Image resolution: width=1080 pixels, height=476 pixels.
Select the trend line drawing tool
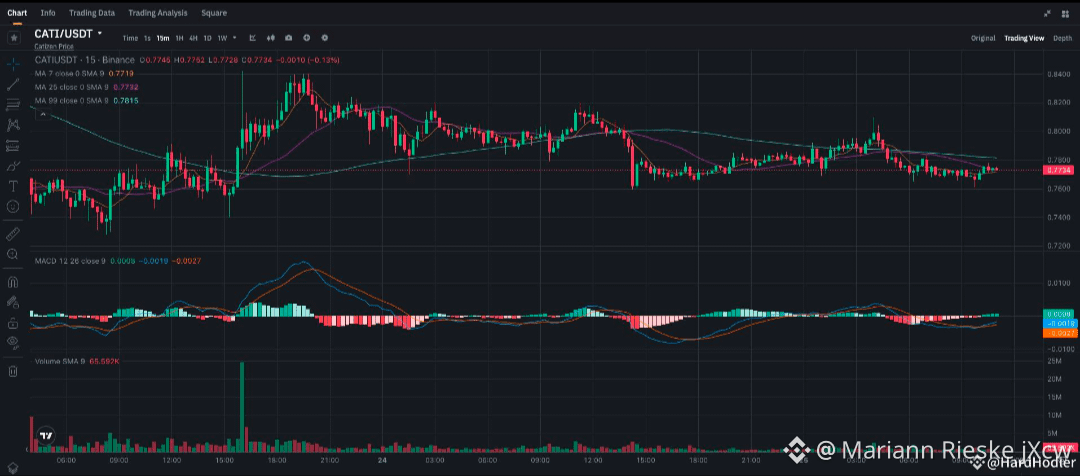[x=13, y=85]
